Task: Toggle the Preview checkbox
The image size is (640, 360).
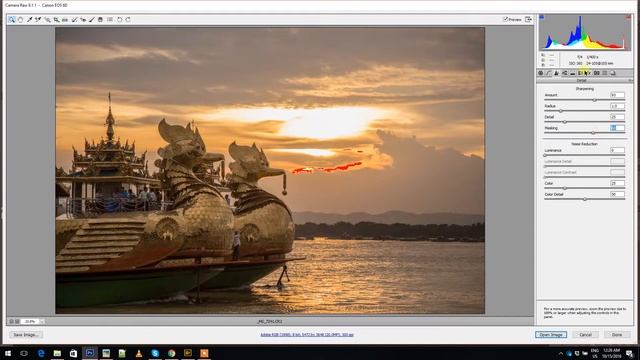Action: 505,19
